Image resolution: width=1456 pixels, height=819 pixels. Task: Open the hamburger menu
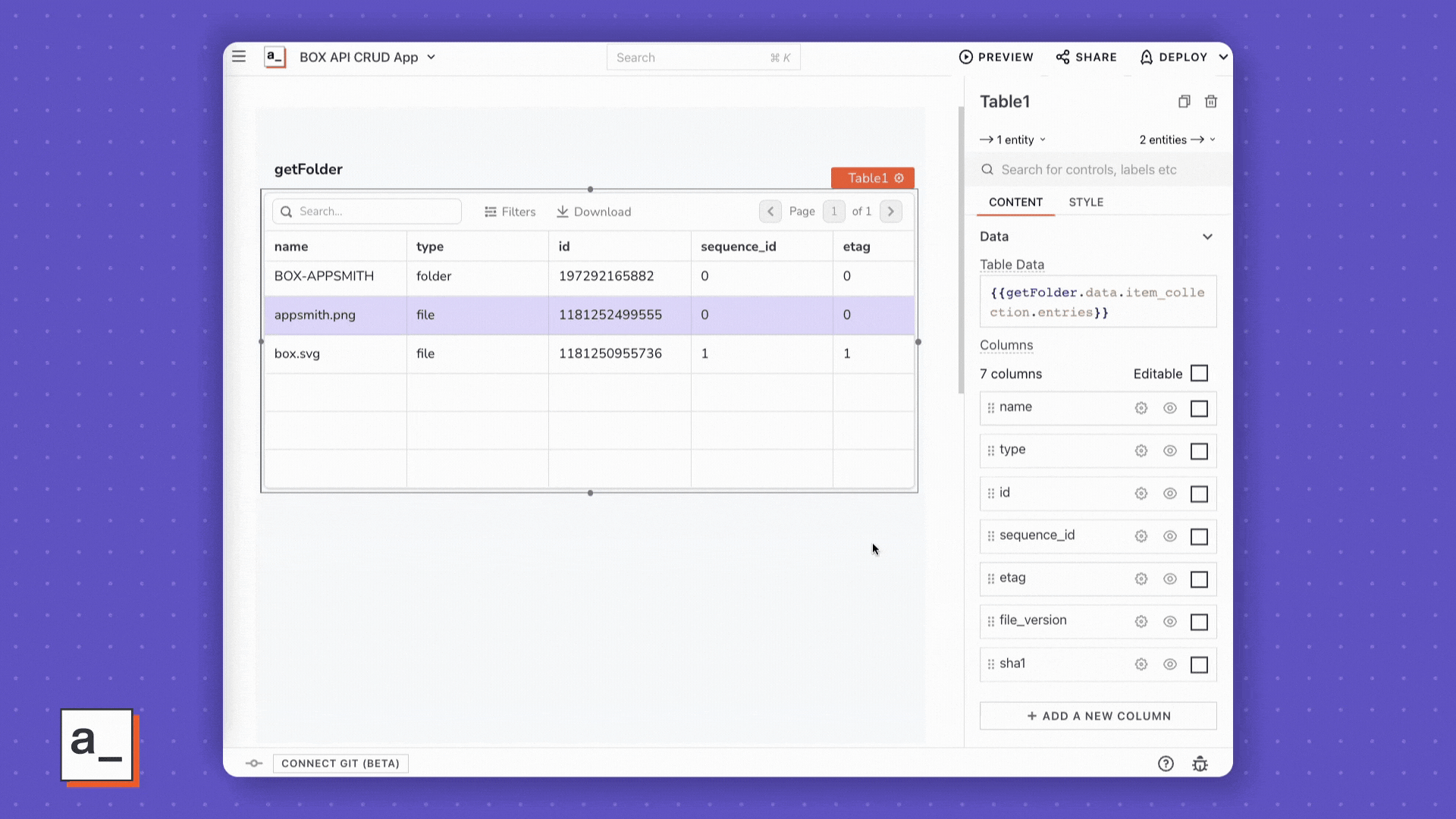point(239,56)
